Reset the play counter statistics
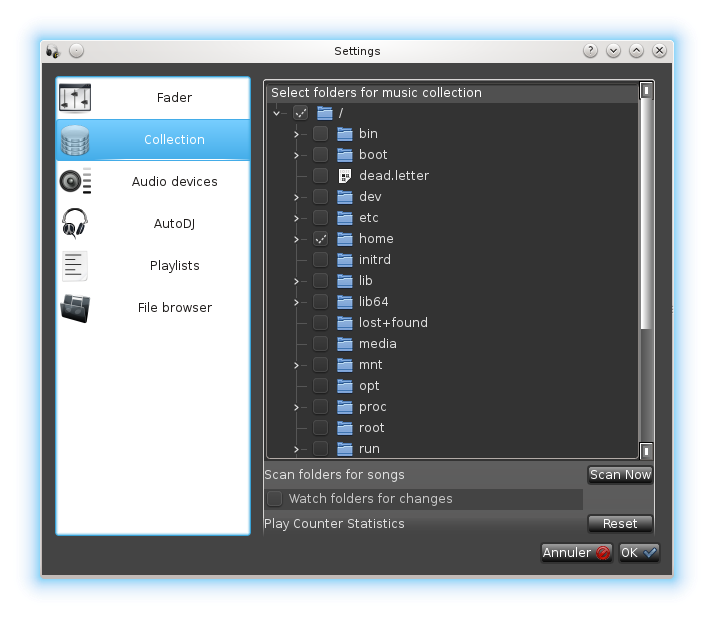 [x=620, y=524]
